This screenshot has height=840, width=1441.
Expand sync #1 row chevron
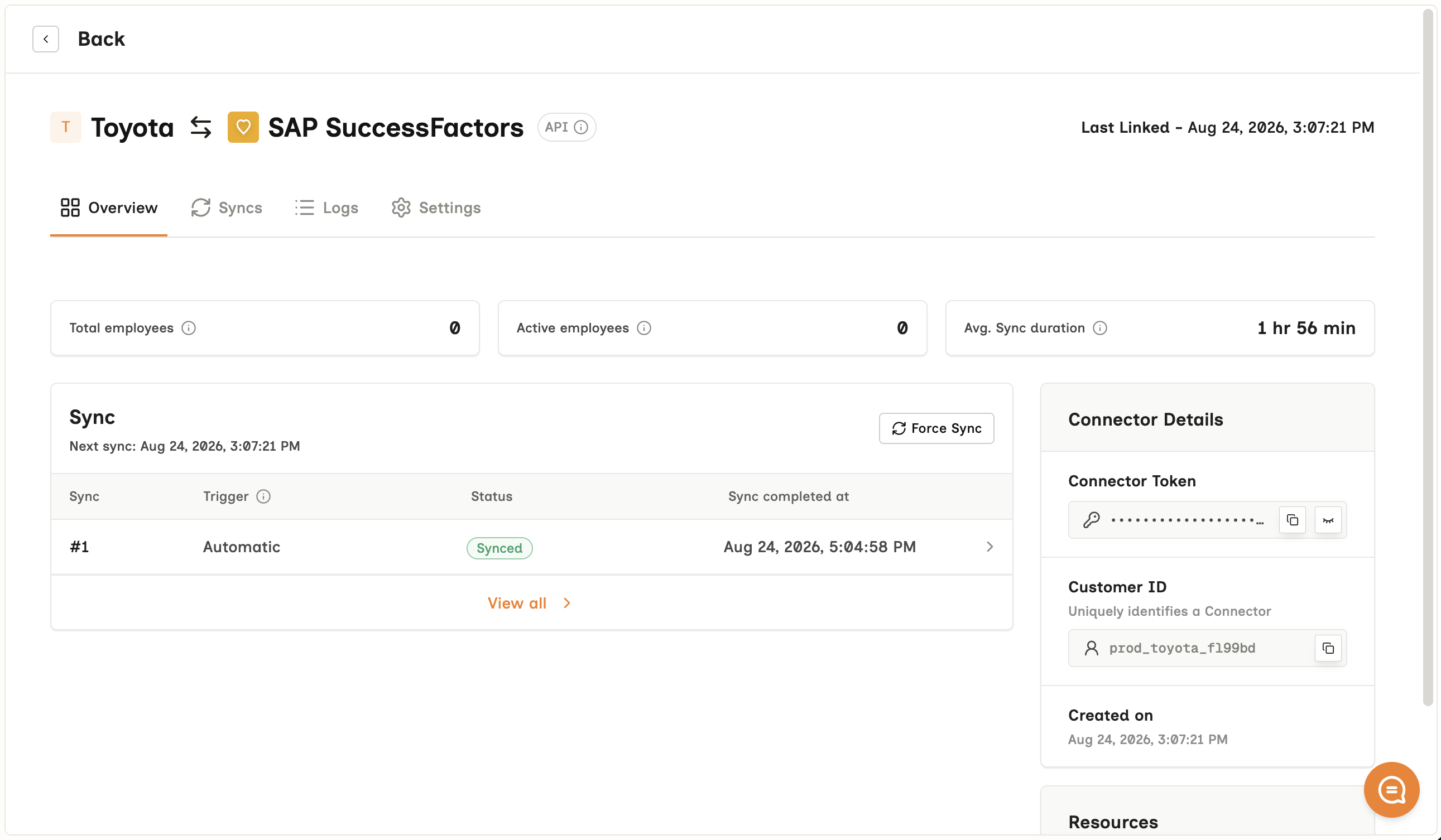990,547
